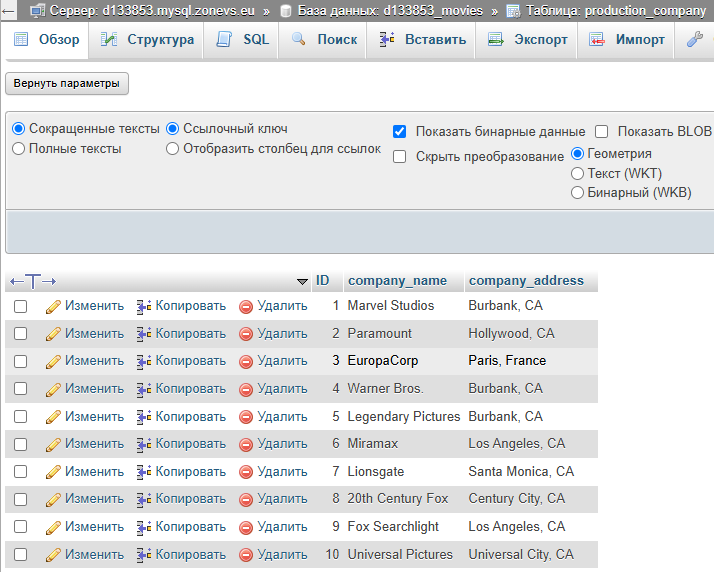Select the Ссылочный ключ radio option
This screenshot has width=714, height=572.
(x=172, y=129)
